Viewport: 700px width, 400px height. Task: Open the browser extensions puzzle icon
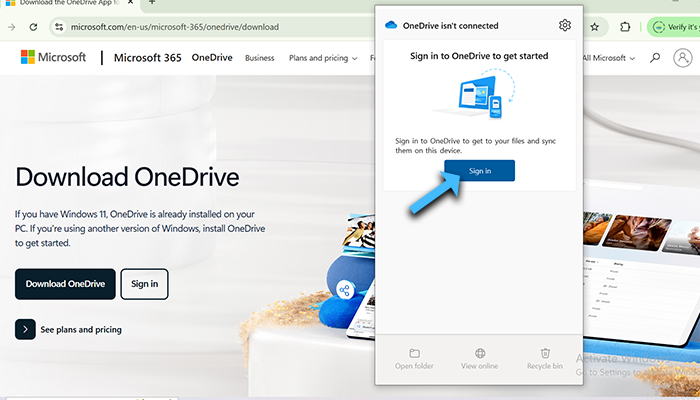pyautogui.click(x=625, y=27)
